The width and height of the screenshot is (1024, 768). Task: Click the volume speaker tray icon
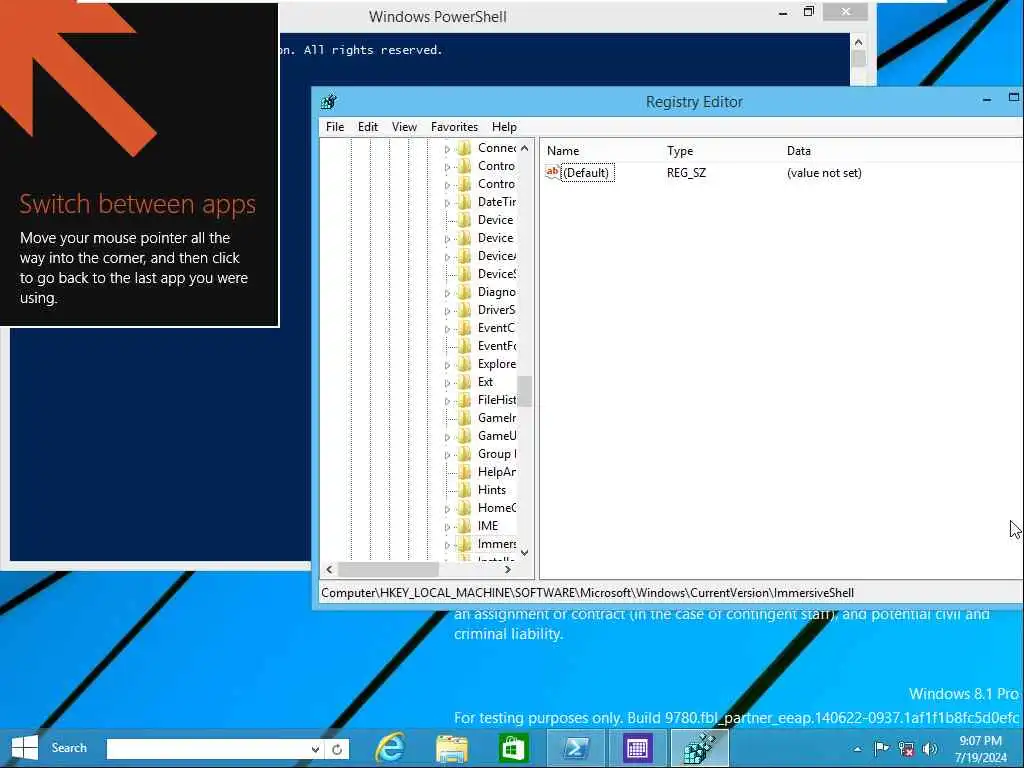point(929,748)
